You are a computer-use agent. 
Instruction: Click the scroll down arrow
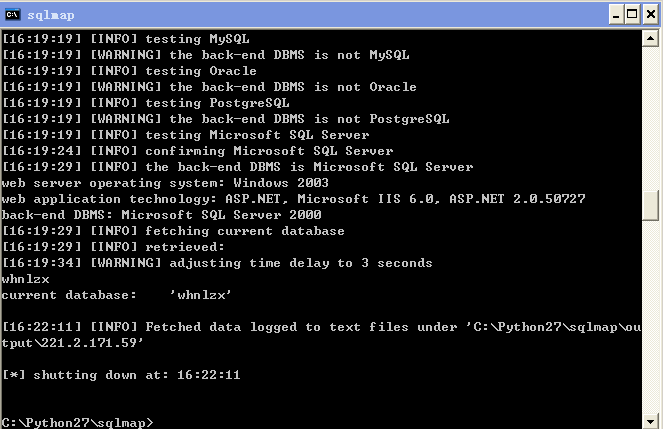click(x=650, y=421)
